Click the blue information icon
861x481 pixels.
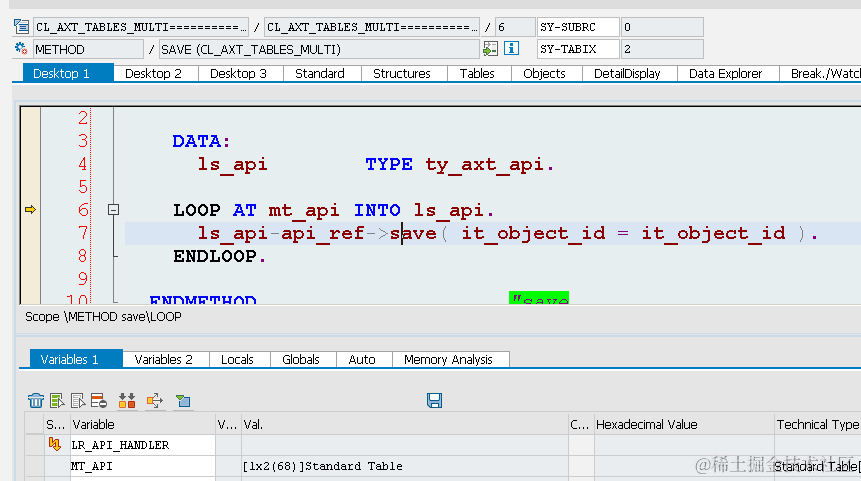[x=511, y=48]
